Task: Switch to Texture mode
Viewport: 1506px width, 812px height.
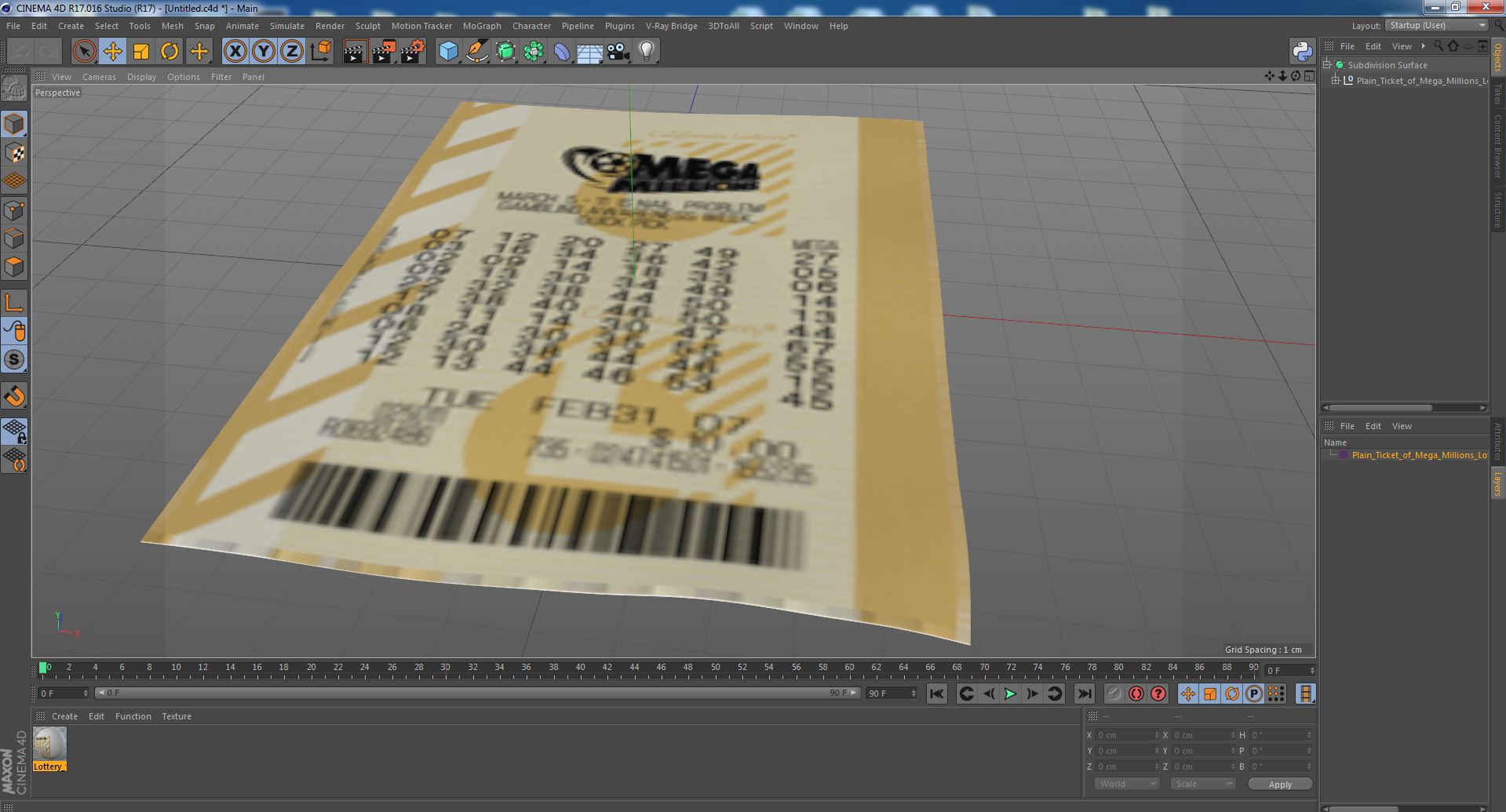Action: point(14,153)
